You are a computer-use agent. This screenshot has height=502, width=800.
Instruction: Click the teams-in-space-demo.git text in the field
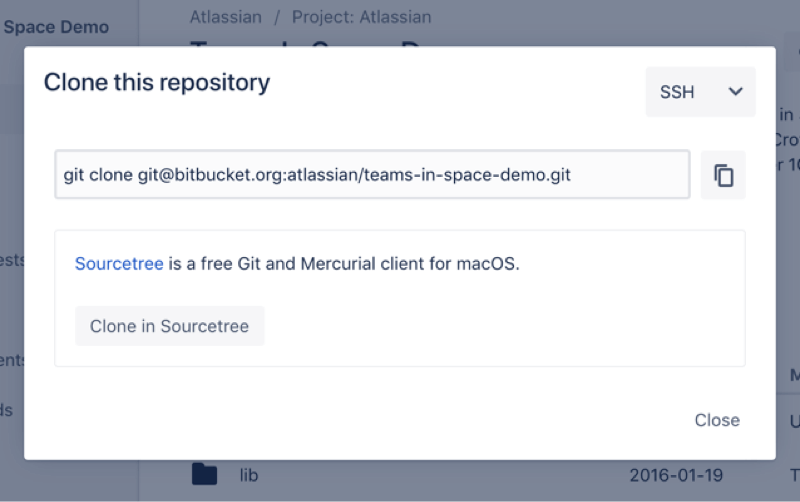pyautogui.click(x=468, y=175)
